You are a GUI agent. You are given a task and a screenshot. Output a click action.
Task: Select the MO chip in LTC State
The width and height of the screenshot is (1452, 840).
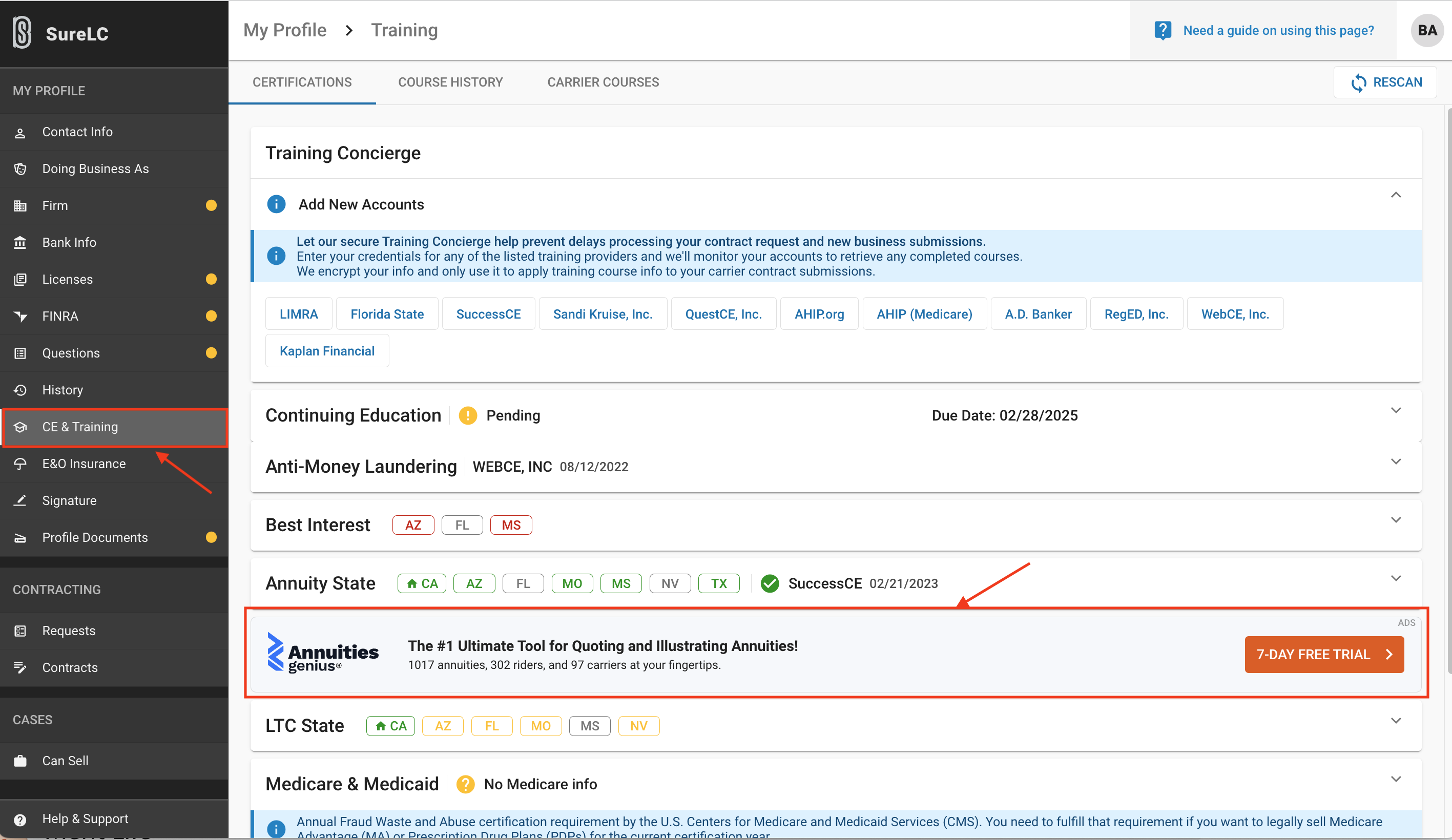click(541, 726)
